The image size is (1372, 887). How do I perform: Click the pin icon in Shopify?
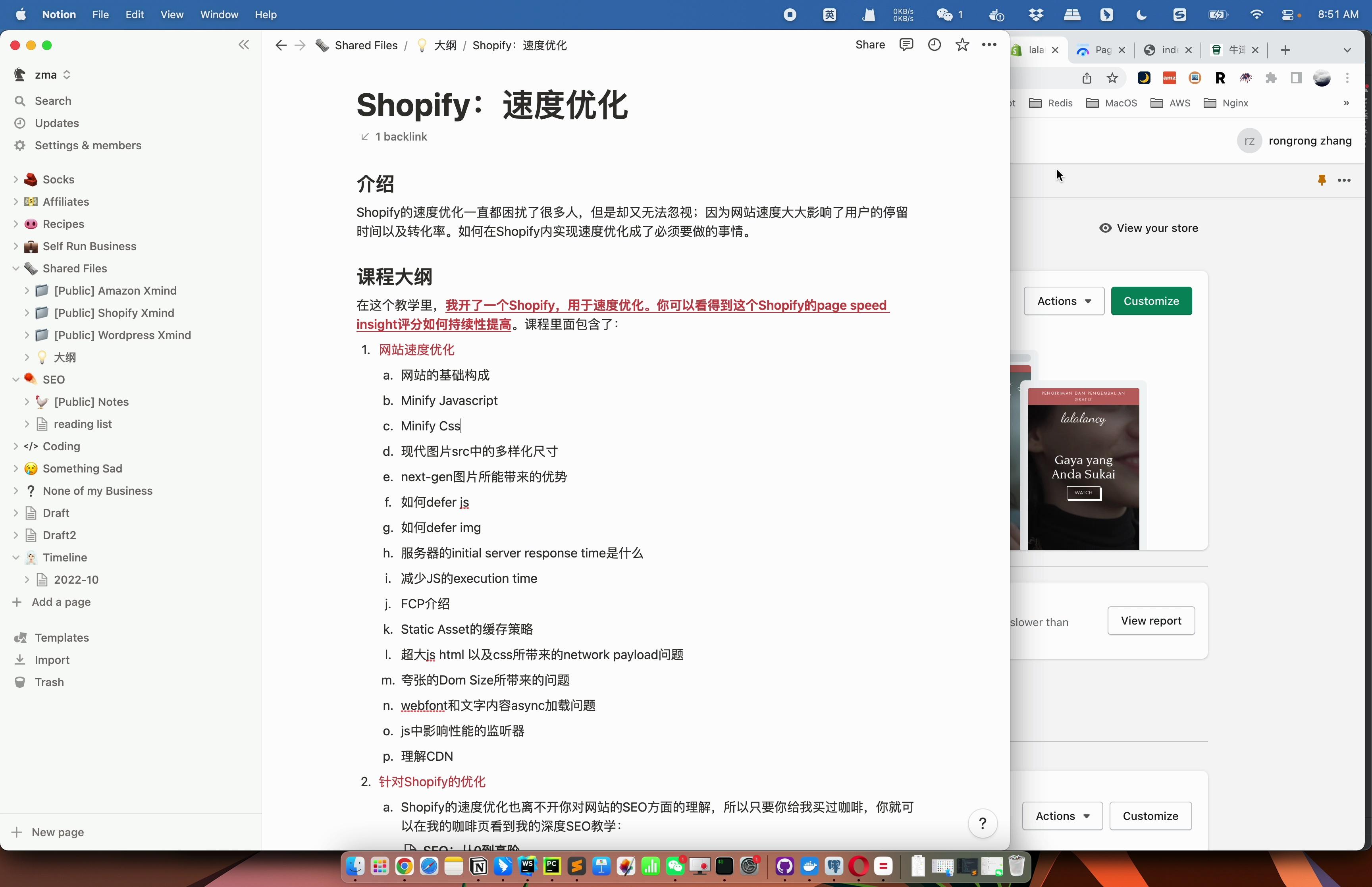[1321, 180]
